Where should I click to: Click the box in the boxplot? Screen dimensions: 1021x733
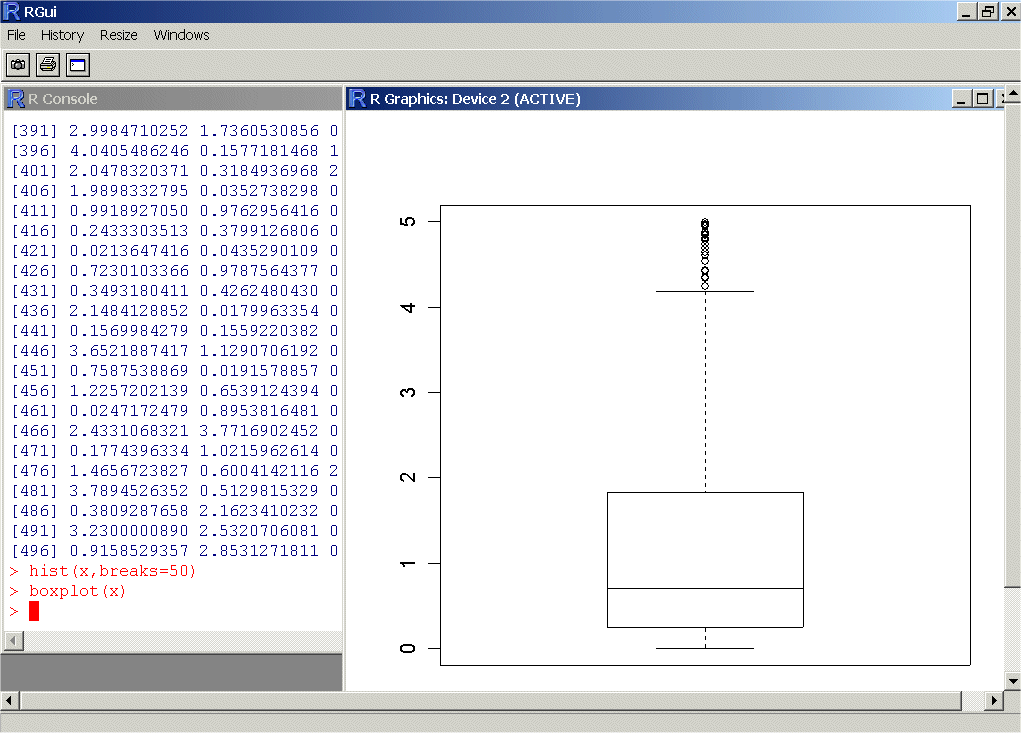[705, 540]
